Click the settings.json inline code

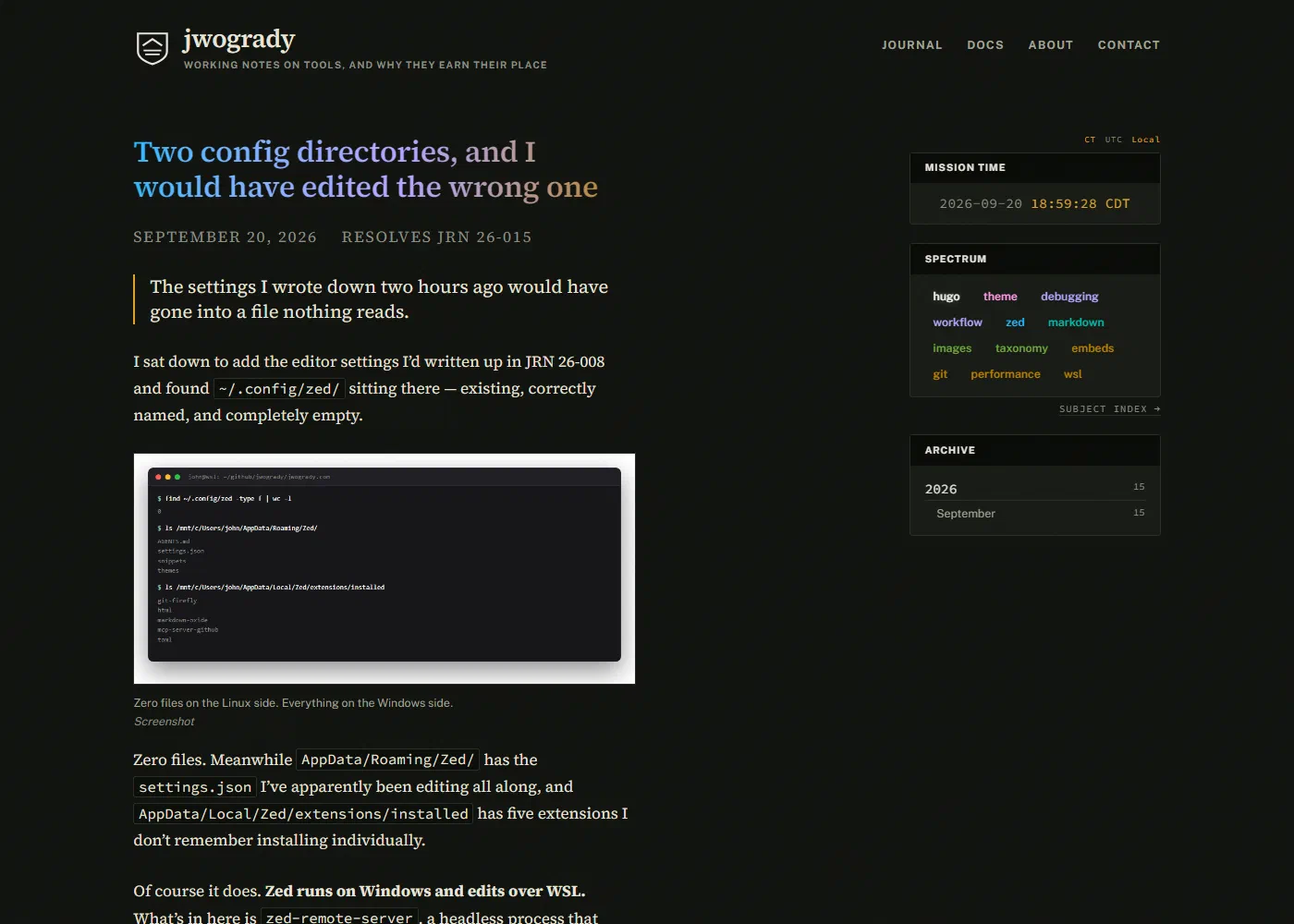click(x=195, y=787)
